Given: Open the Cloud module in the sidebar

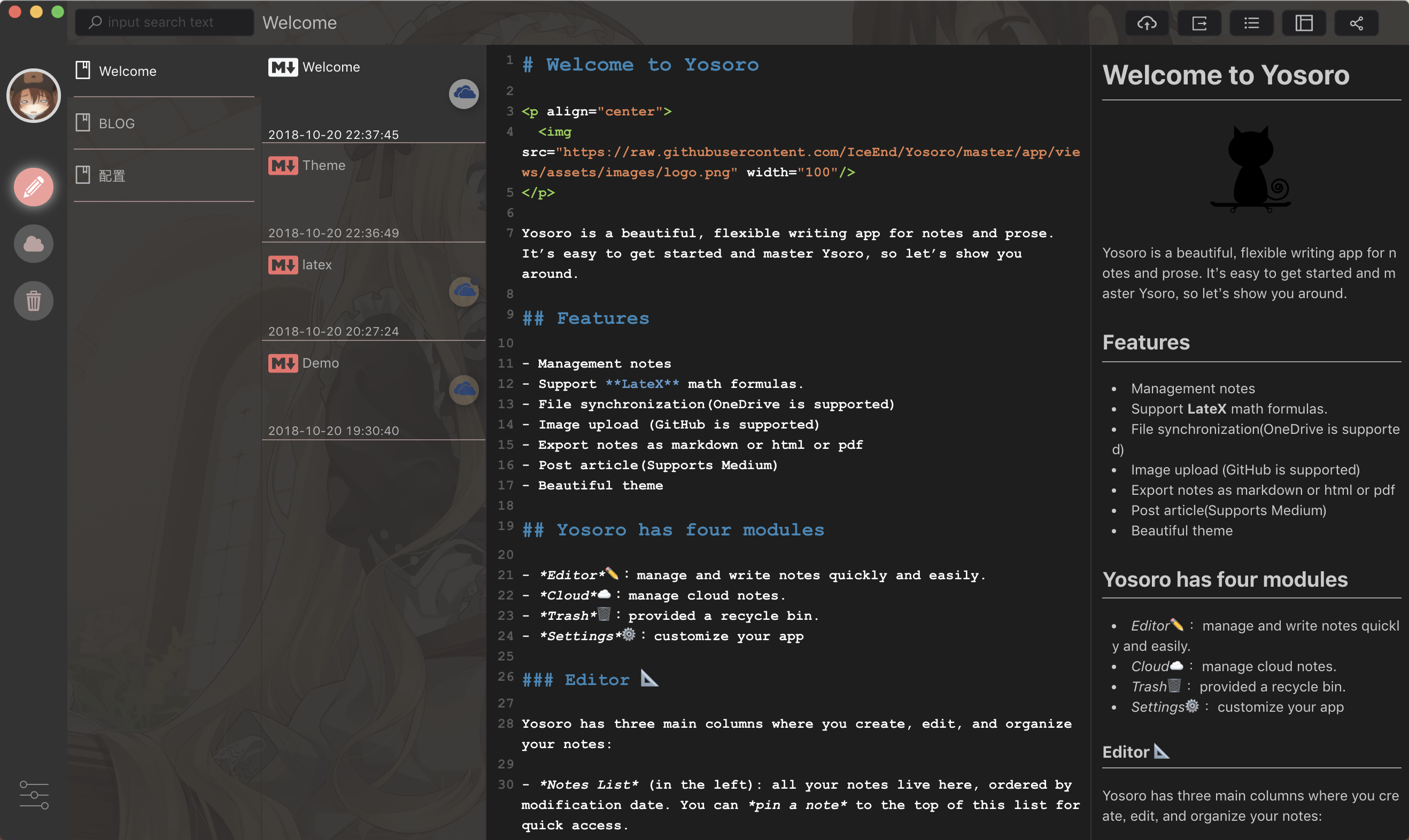Looking at the screenshot, I should click(33, 244).
